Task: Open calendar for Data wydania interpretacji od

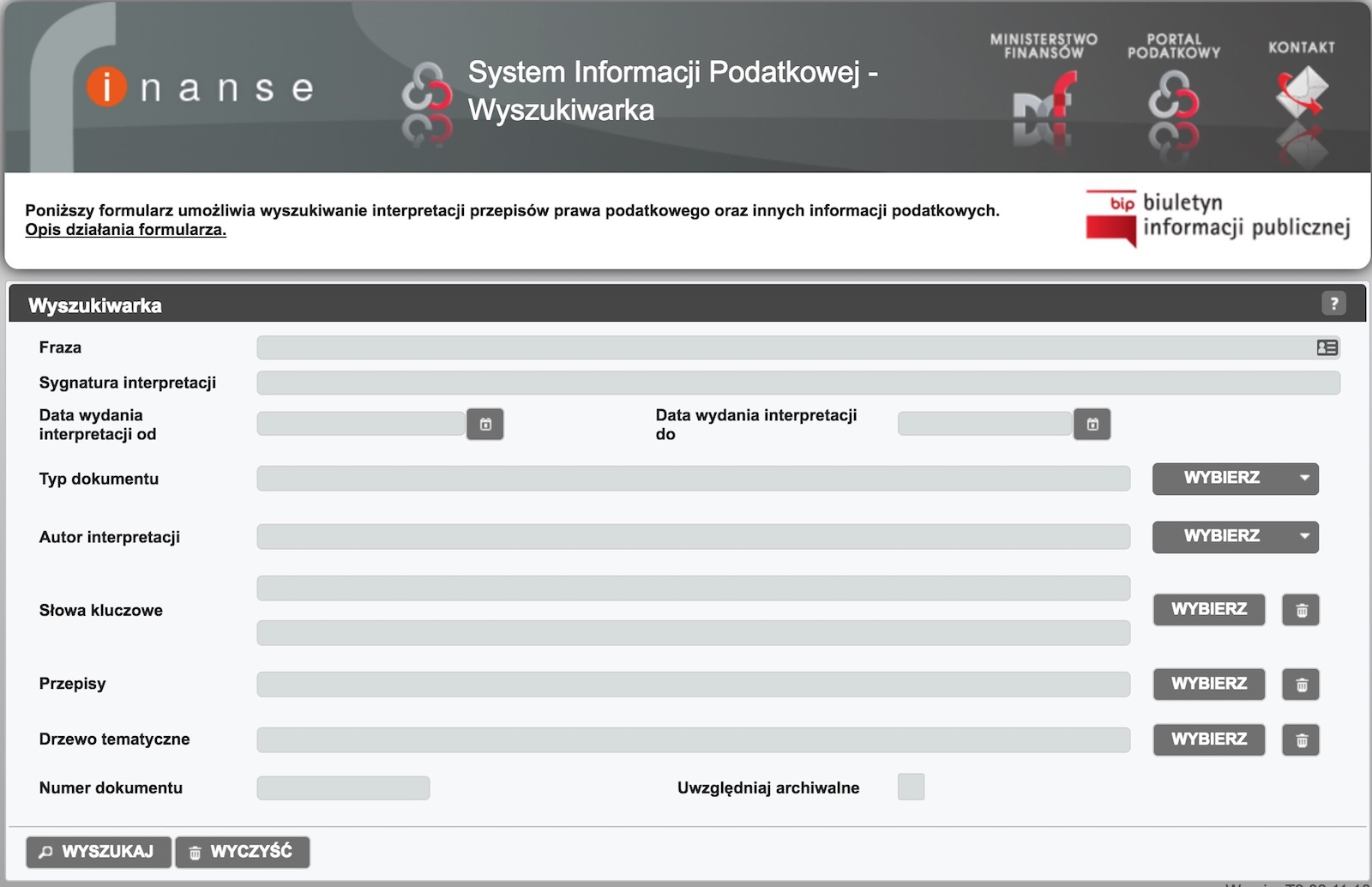Action: 485,425
